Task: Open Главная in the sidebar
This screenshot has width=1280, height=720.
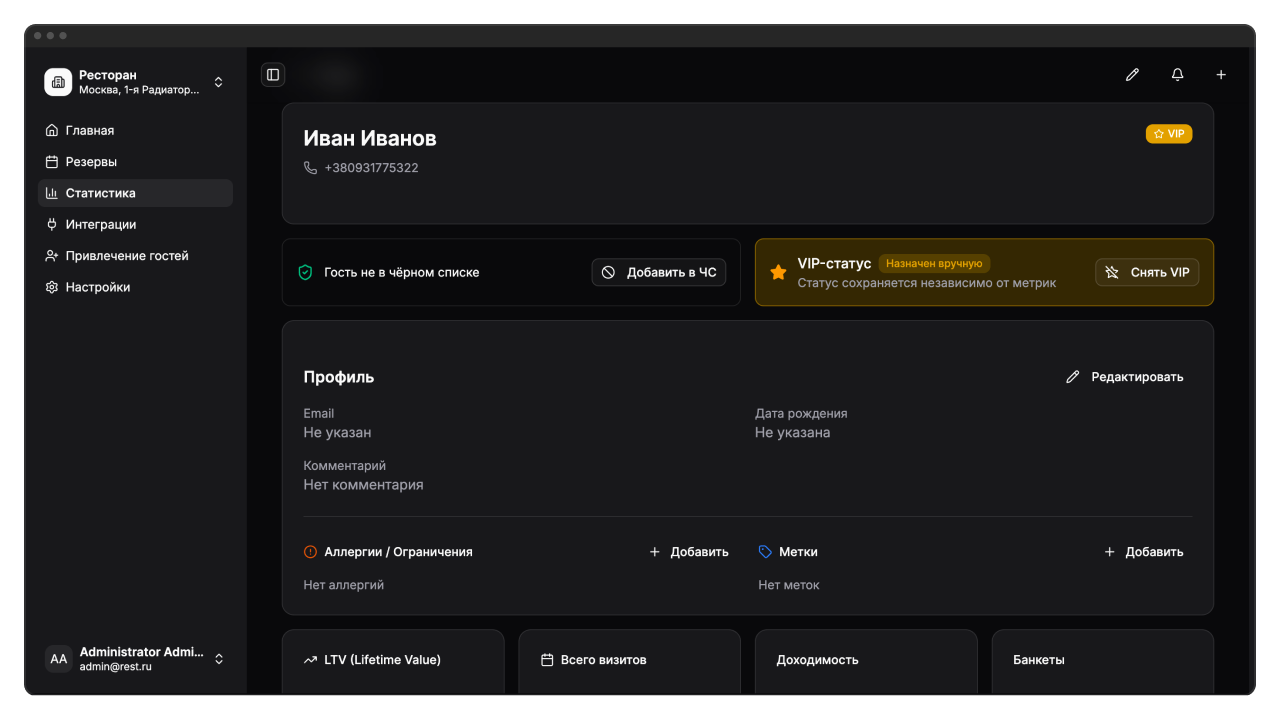Action: coord(90,131)
